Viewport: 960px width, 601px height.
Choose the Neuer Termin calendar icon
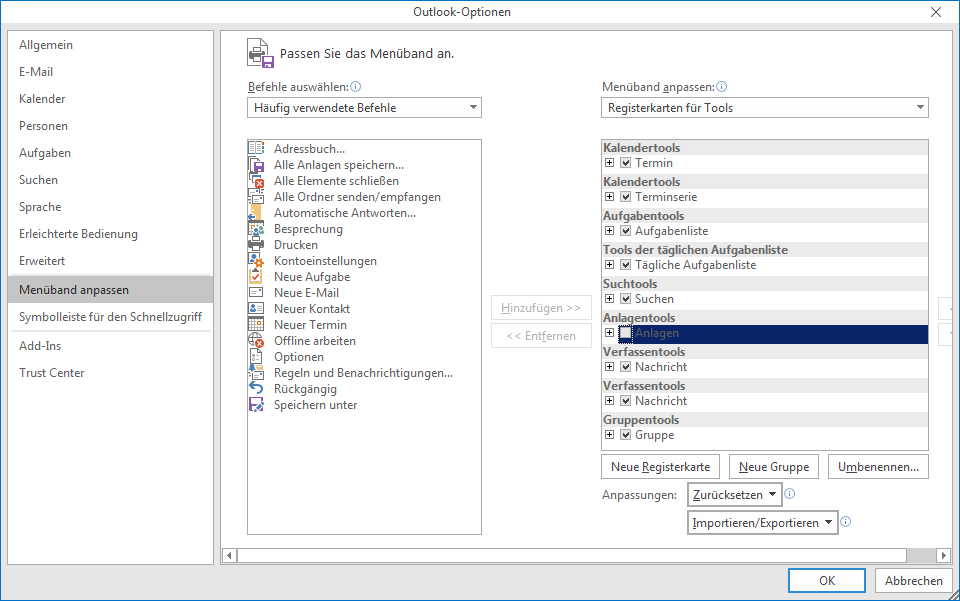256,324
